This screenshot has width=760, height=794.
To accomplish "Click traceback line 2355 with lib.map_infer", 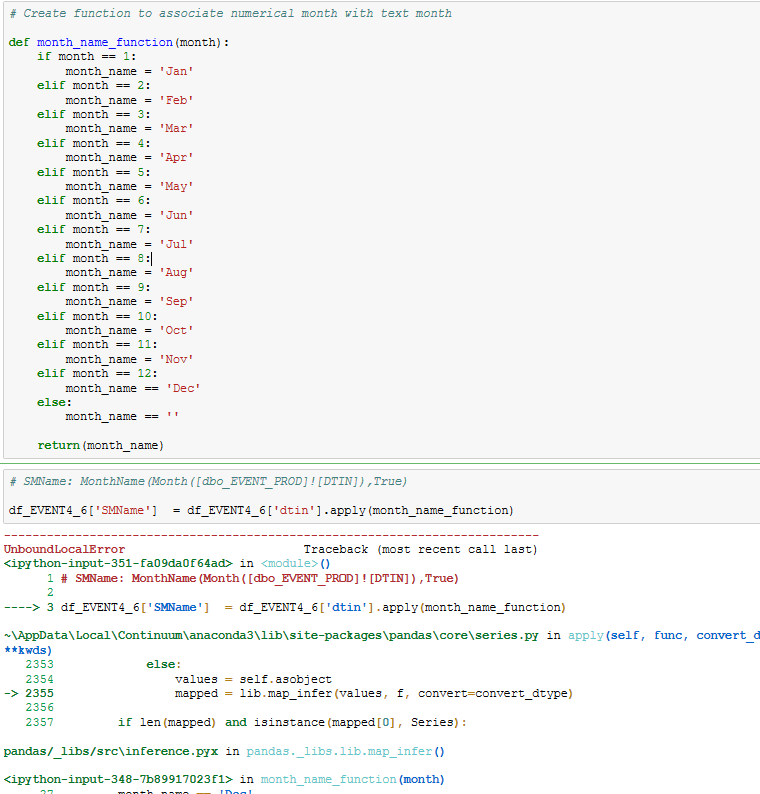I will (289, 693).
